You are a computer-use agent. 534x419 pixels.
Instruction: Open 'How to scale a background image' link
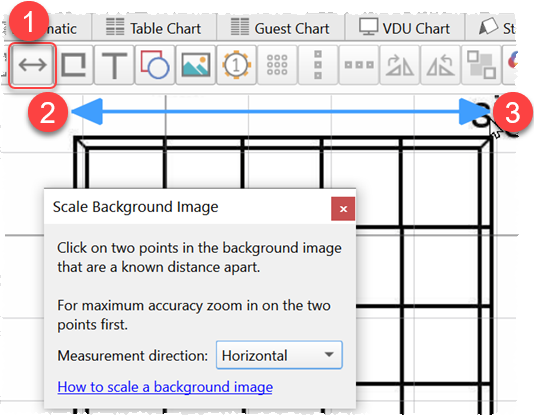165,387
